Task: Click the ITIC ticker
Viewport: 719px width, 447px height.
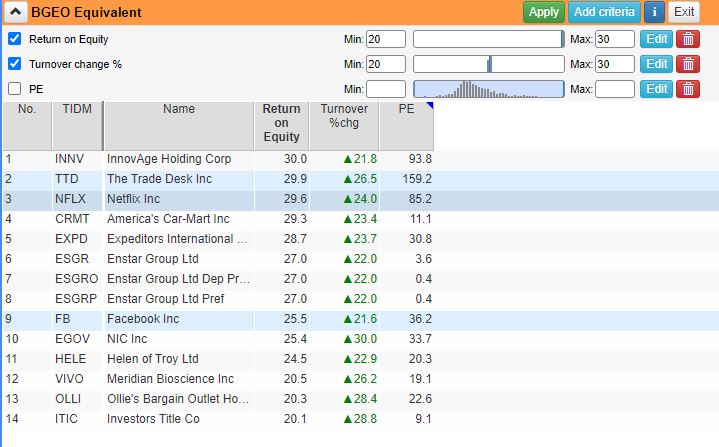Action: coord(66,419)
